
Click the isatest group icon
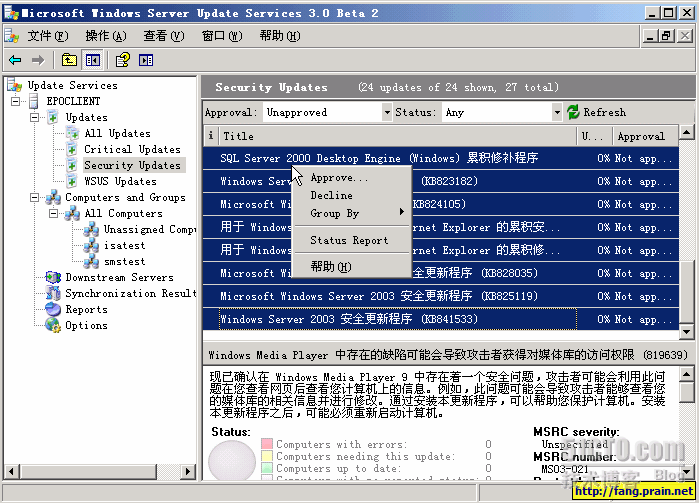(91, 245)
